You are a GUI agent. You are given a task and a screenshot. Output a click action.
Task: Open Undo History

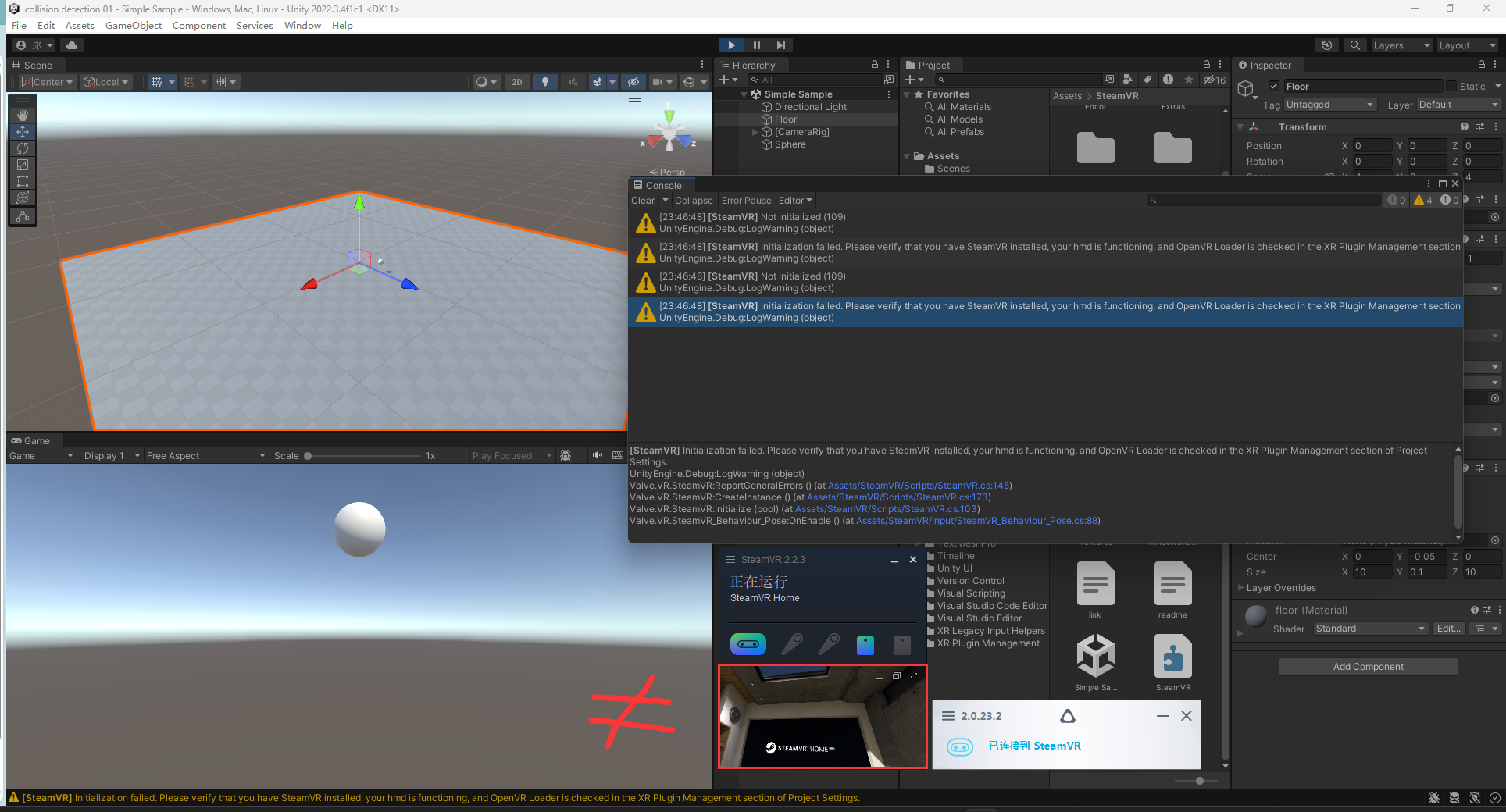click(1326, 45)
